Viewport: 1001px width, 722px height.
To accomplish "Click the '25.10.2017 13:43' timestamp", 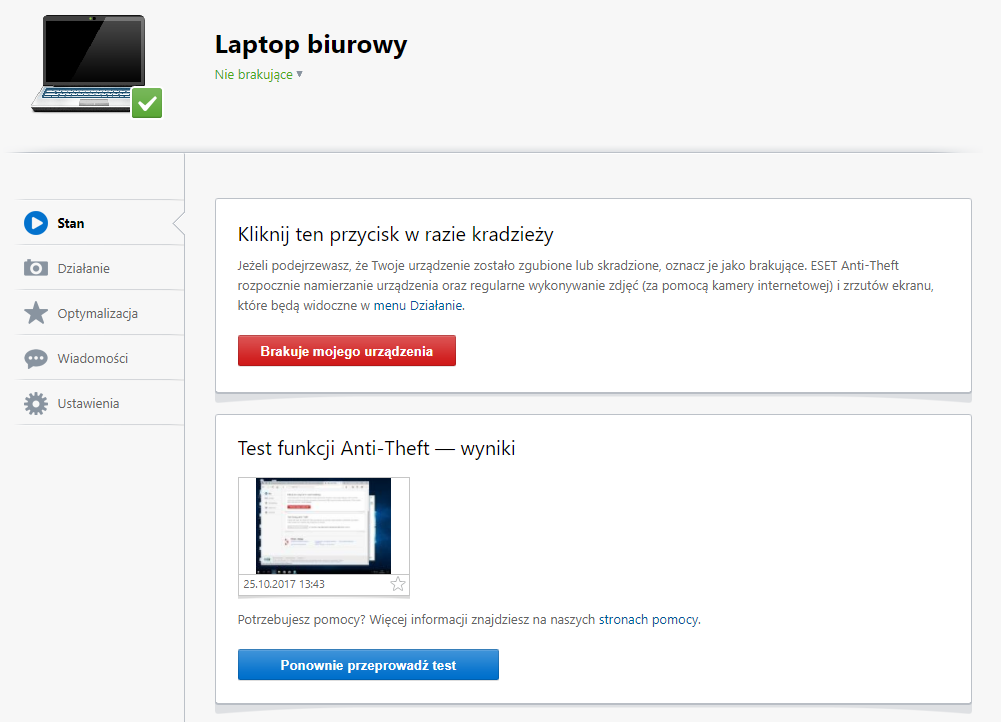I will click(284, 584).
